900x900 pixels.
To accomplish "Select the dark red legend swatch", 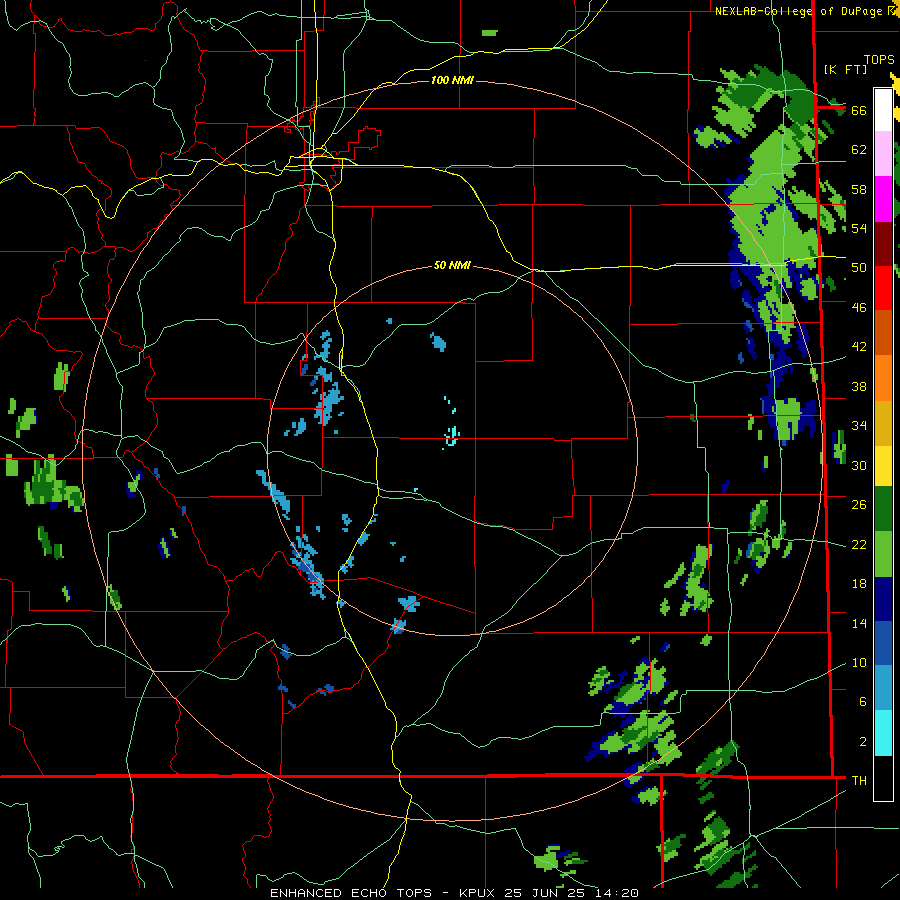I will click(x=883, y=243).
